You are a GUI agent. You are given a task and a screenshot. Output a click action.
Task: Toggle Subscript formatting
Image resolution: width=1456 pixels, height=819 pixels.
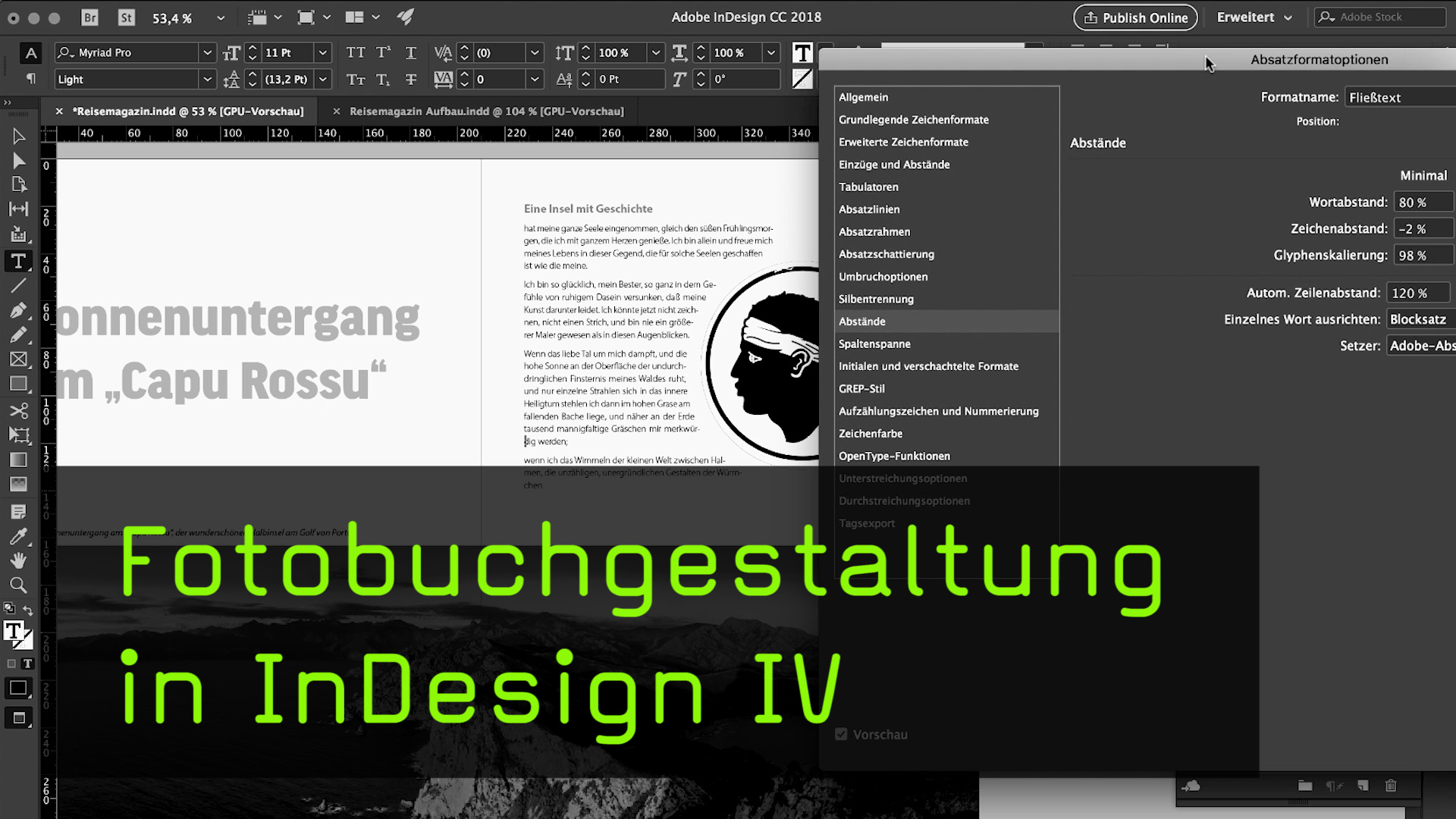point(384,79)
